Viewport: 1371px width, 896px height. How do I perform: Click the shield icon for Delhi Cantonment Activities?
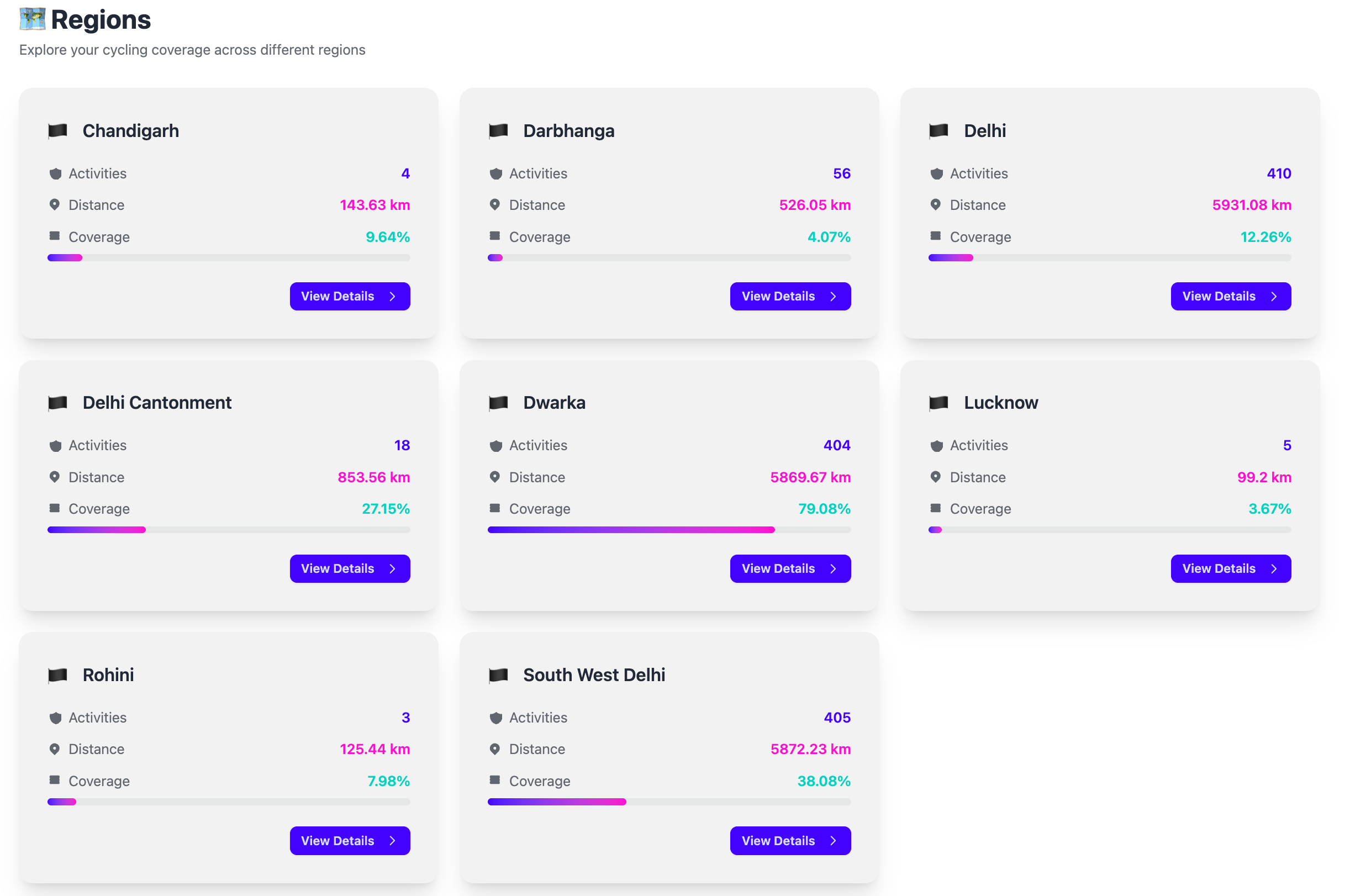tap(55, 445)
